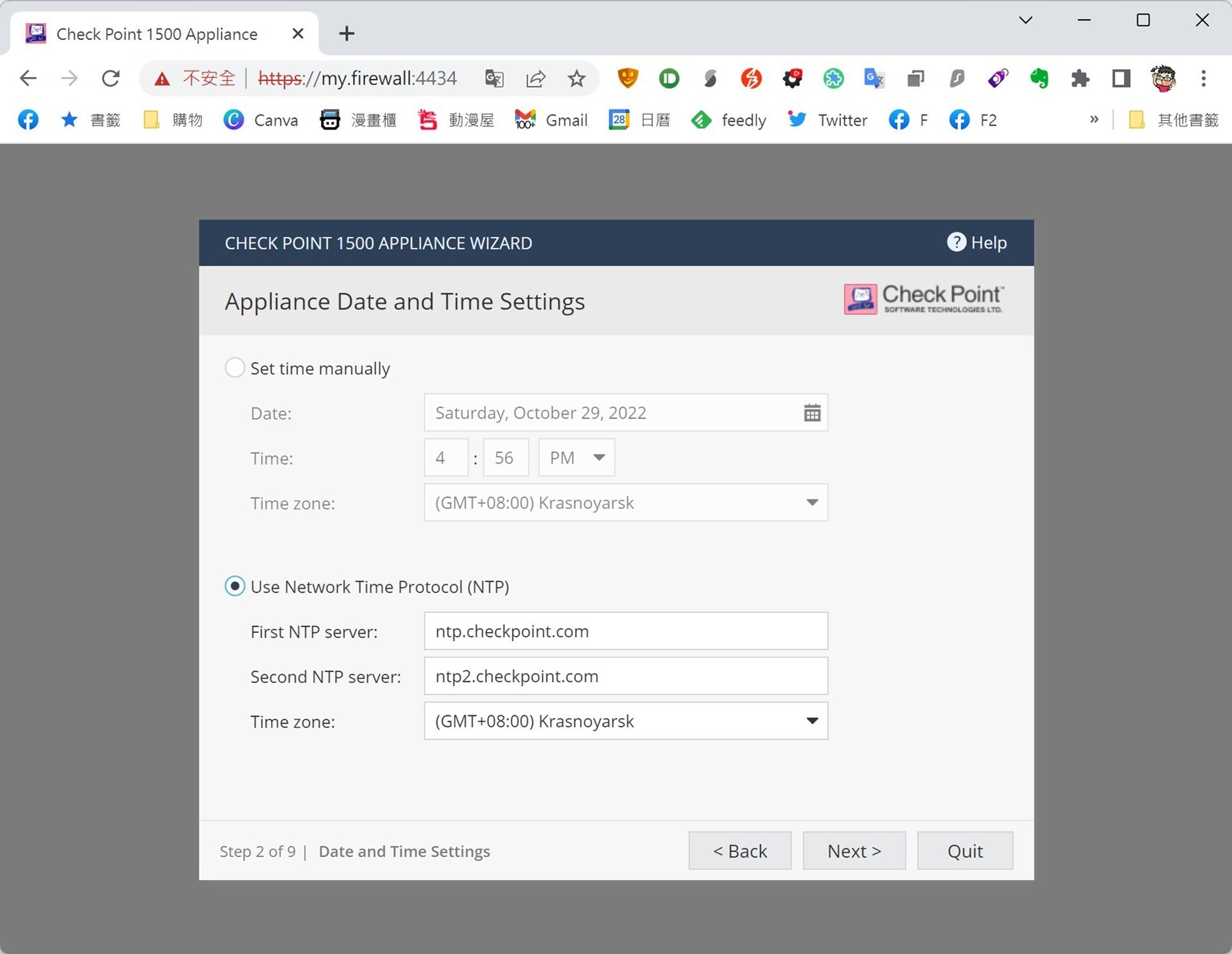Viewport: 1232px width, 954px height.
Task: Open the Twitter bookmark
Action: [x=828, y=120]
